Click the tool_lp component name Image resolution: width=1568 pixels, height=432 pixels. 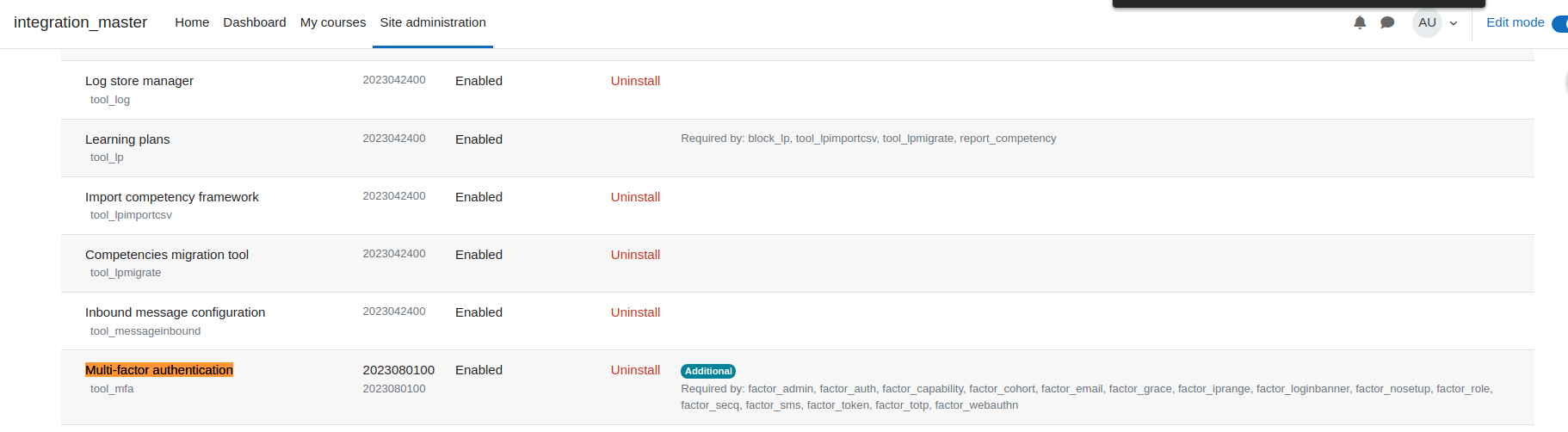click(107, 157)
